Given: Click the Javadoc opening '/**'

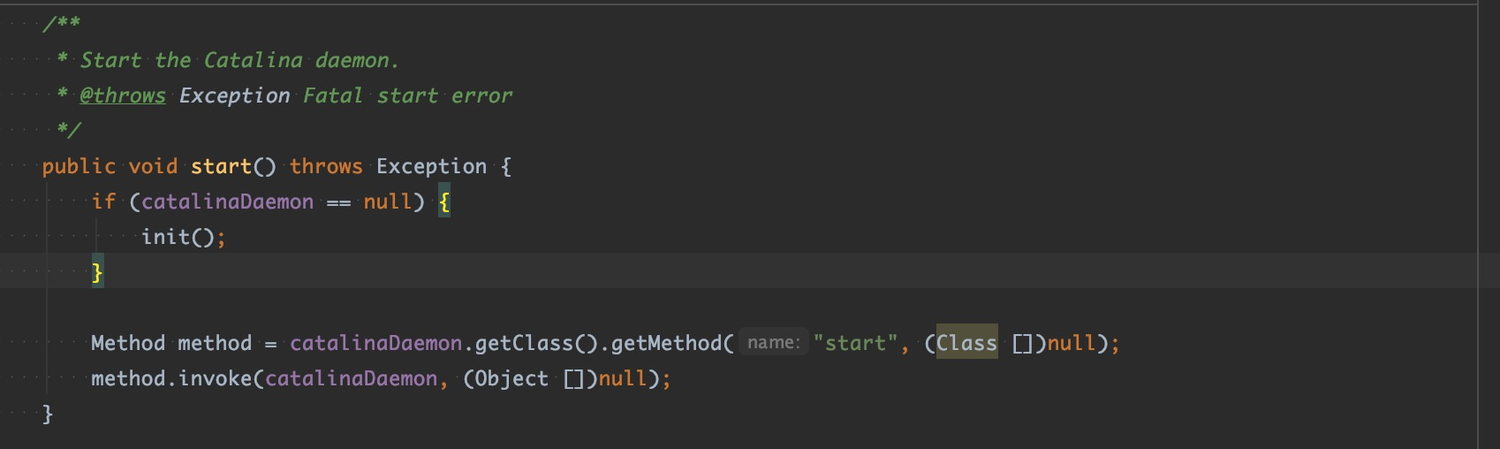Looking at the screenshot, I should 61,24.
